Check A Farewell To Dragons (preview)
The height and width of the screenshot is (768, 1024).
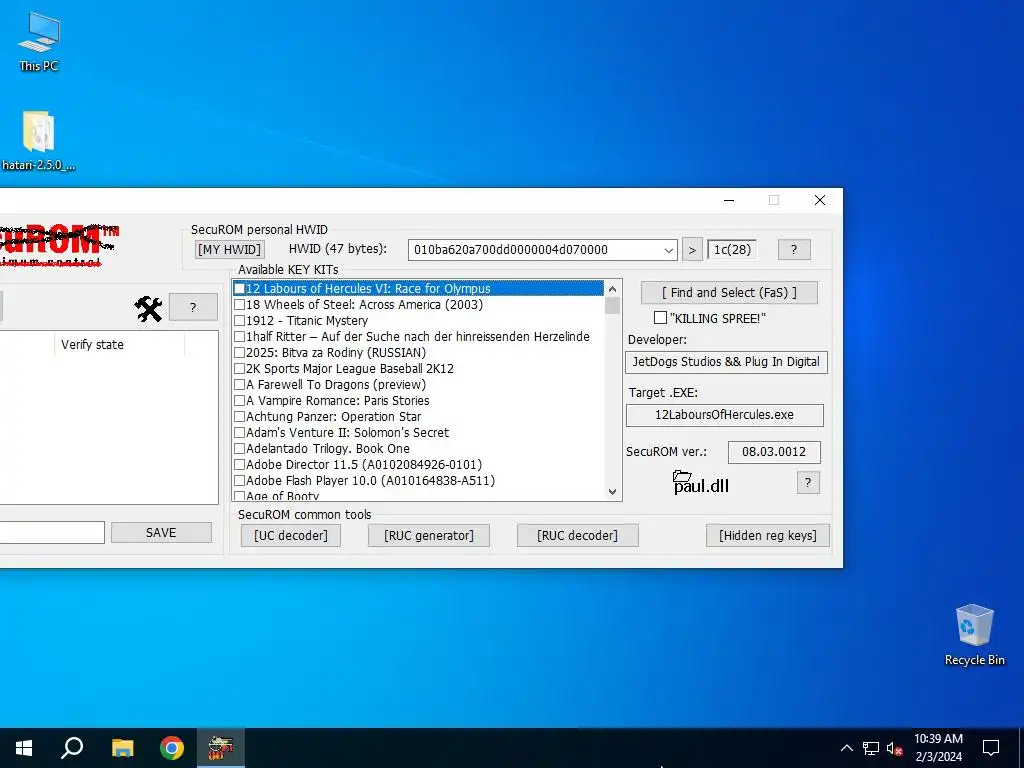(x=240, y=385)
